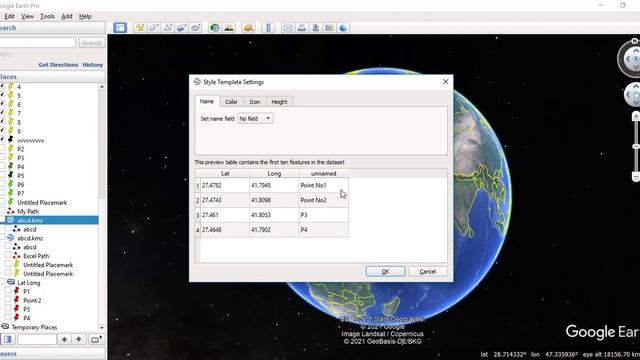640x360 pixels.
Task: Open the View menu
Action: (x=27, y=16)
